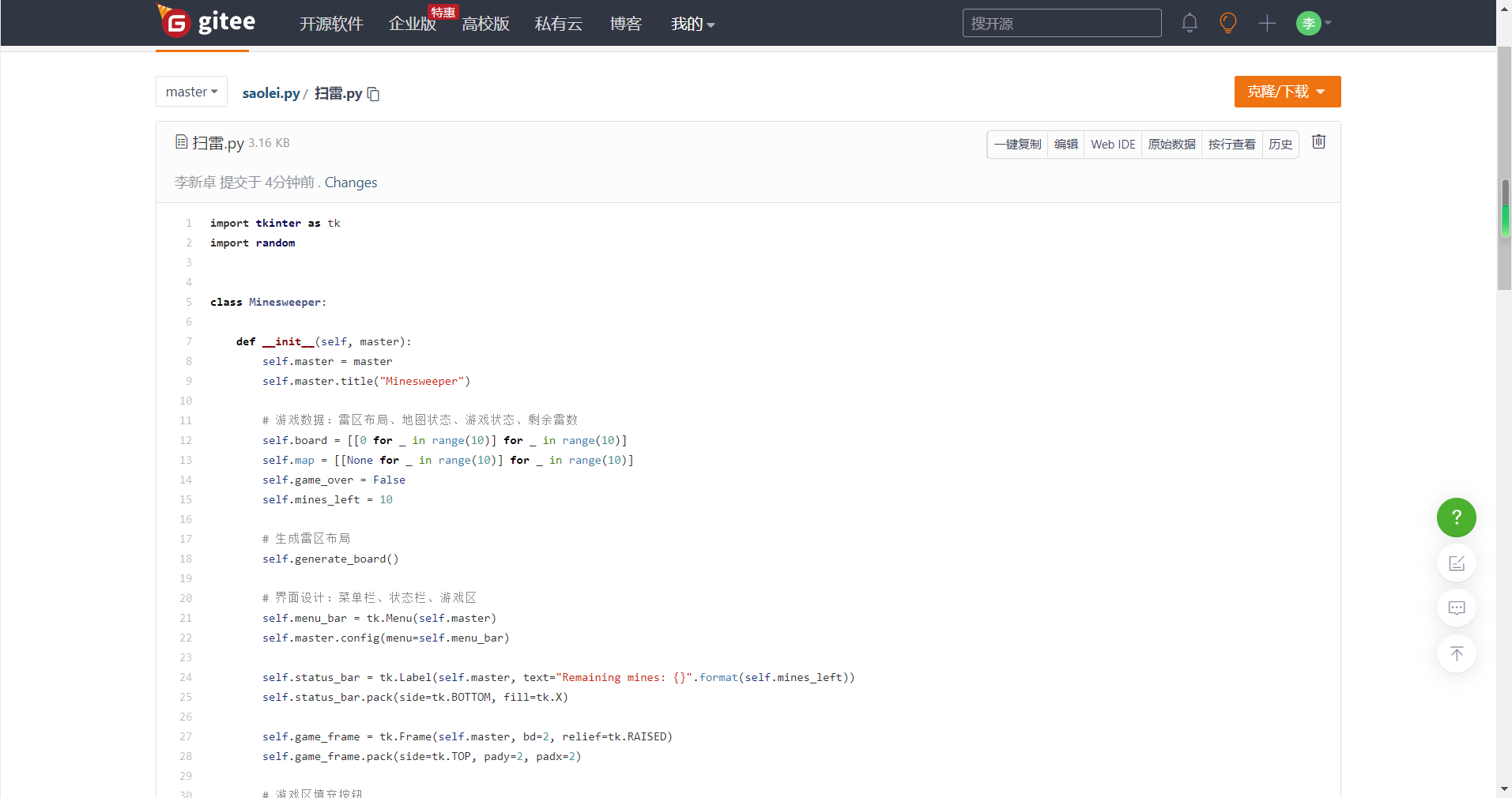Open 开源软件 in the navigation bar

click(331, 24)
